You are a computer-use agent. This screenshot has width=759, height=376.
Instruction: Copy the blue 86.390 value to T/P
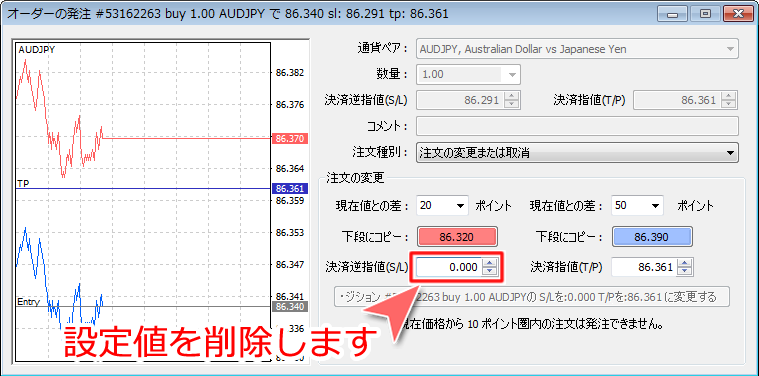[652, 237]
